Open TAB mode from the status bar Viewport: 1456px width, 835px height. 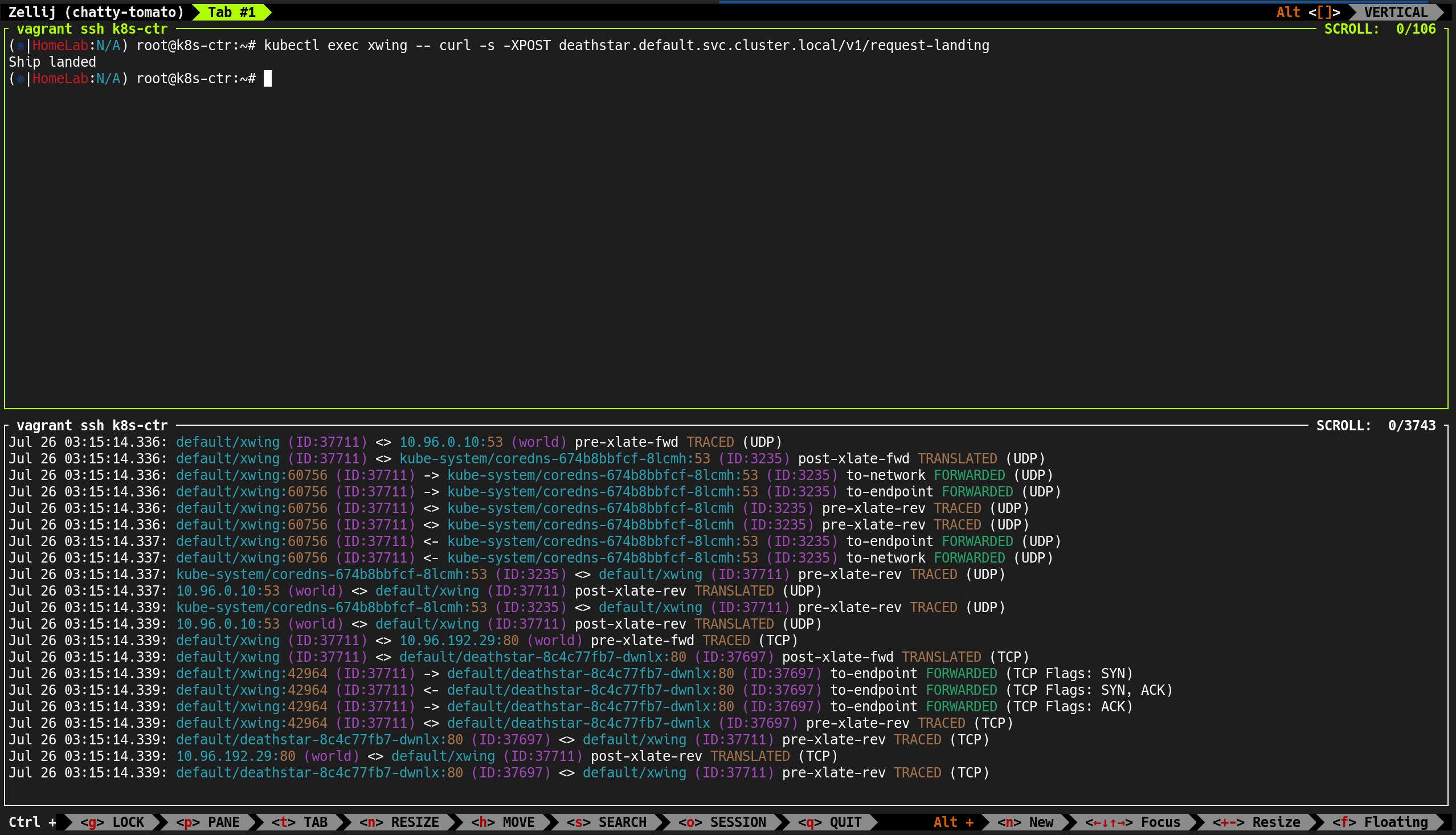coord(299,822)
